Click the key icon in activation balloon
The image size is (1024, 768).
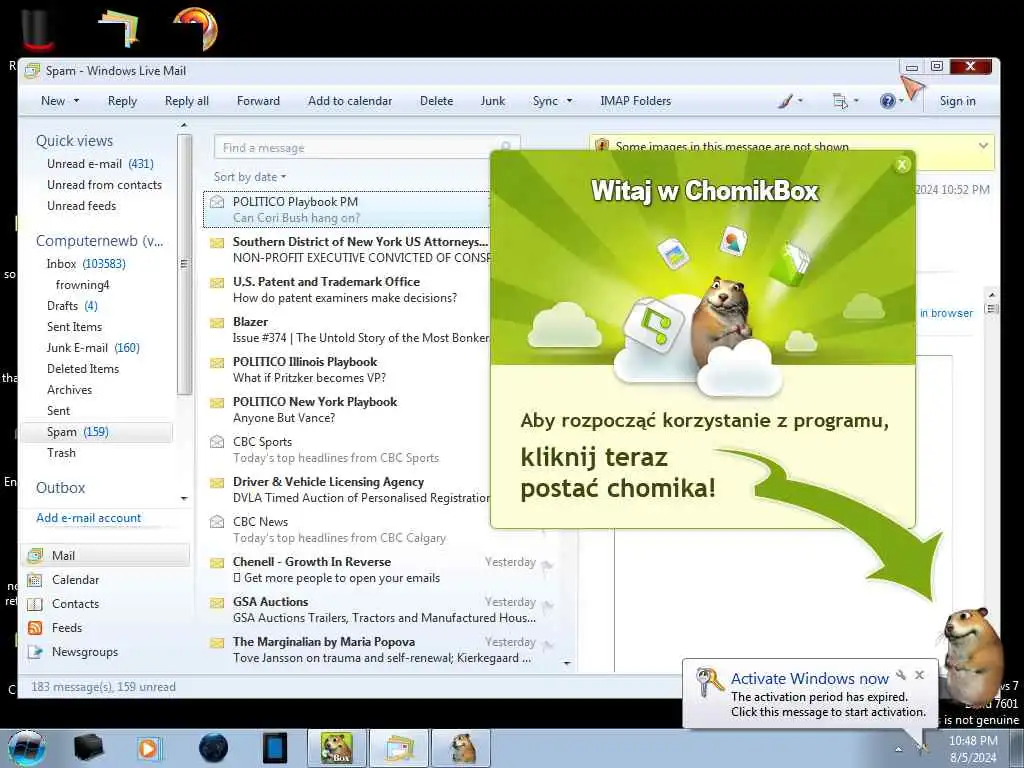click(x=709, y=682)
